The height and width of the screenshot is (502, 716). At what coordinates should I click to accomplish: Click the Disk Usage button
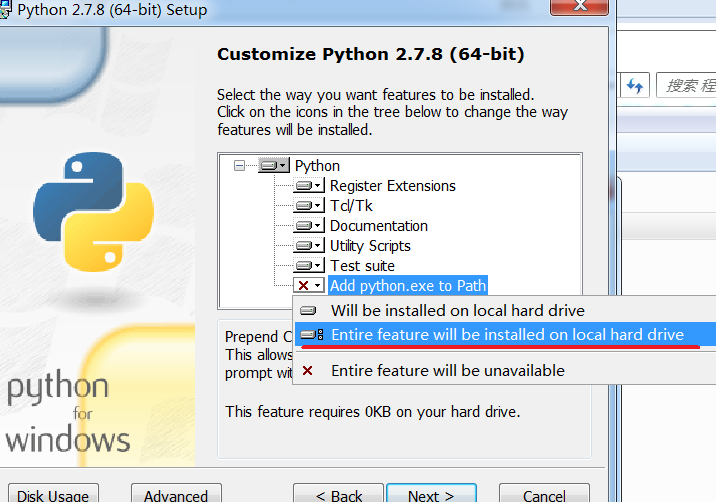tap(53, 493)
